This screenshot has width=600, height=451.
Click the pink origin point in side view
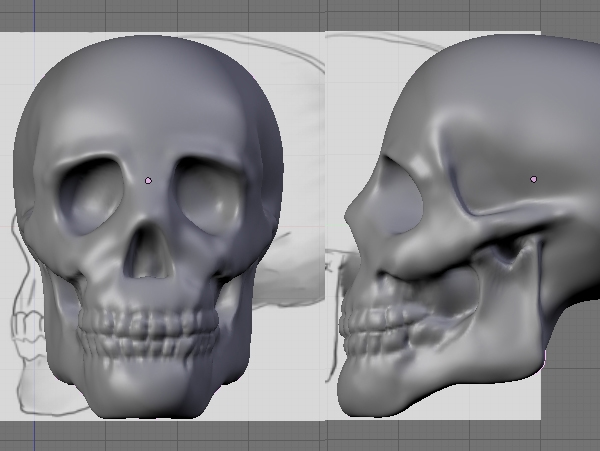(x=533, y=179)
